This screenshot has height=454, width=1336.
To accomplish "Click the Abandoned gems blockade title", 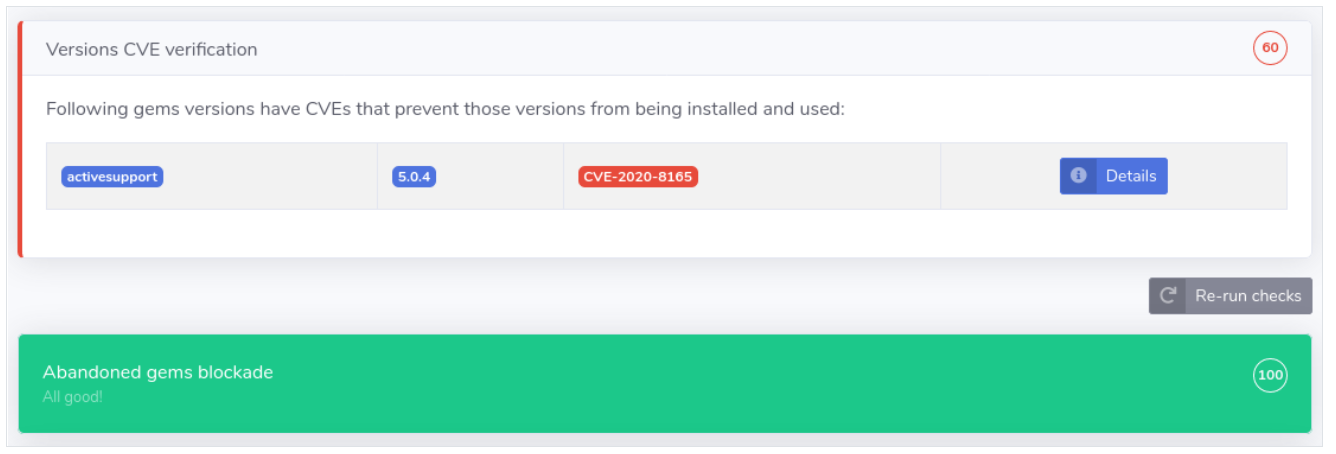I will pyautogui.click(x=158, y=372).
